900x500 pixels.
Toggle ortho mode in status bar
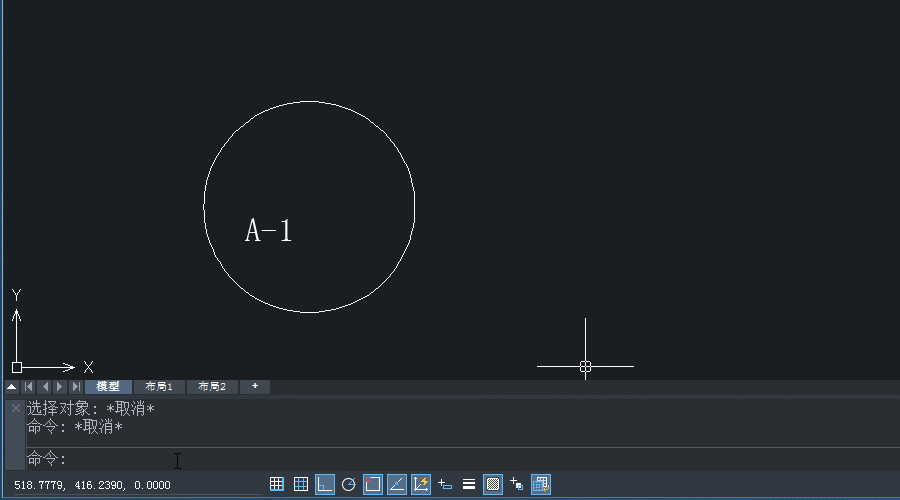325,484
